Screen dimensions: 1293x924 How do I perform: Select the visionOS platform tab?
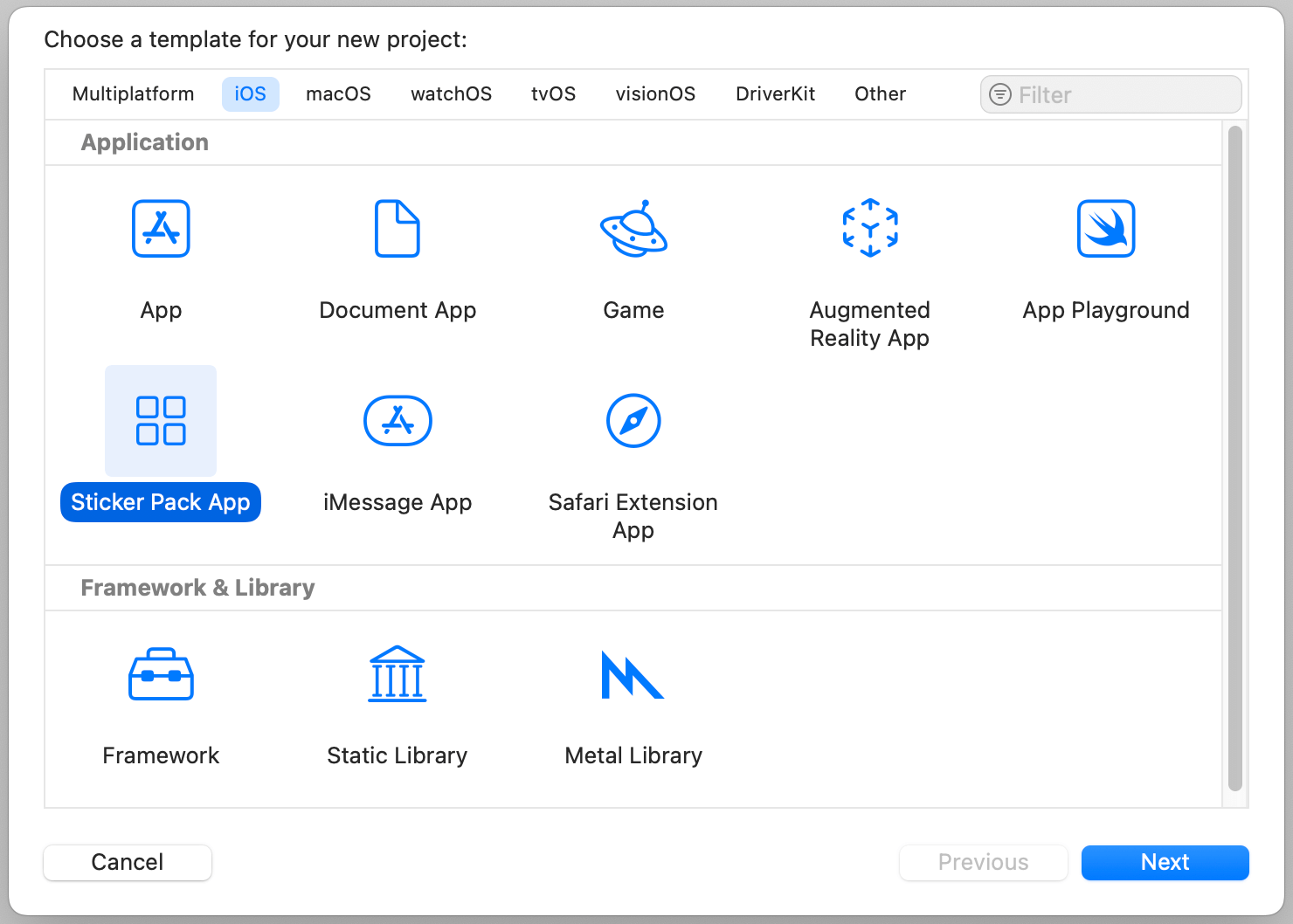click(655, 94)
